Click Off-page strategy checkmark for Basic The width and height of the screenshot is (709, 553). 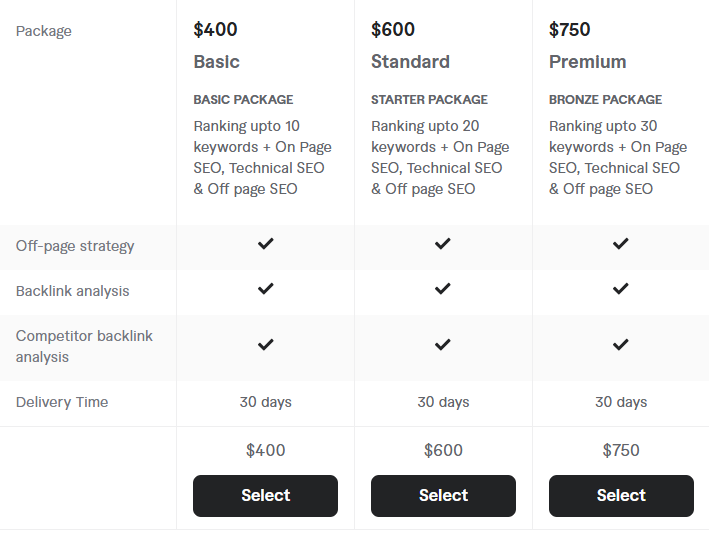coord(265,244)
